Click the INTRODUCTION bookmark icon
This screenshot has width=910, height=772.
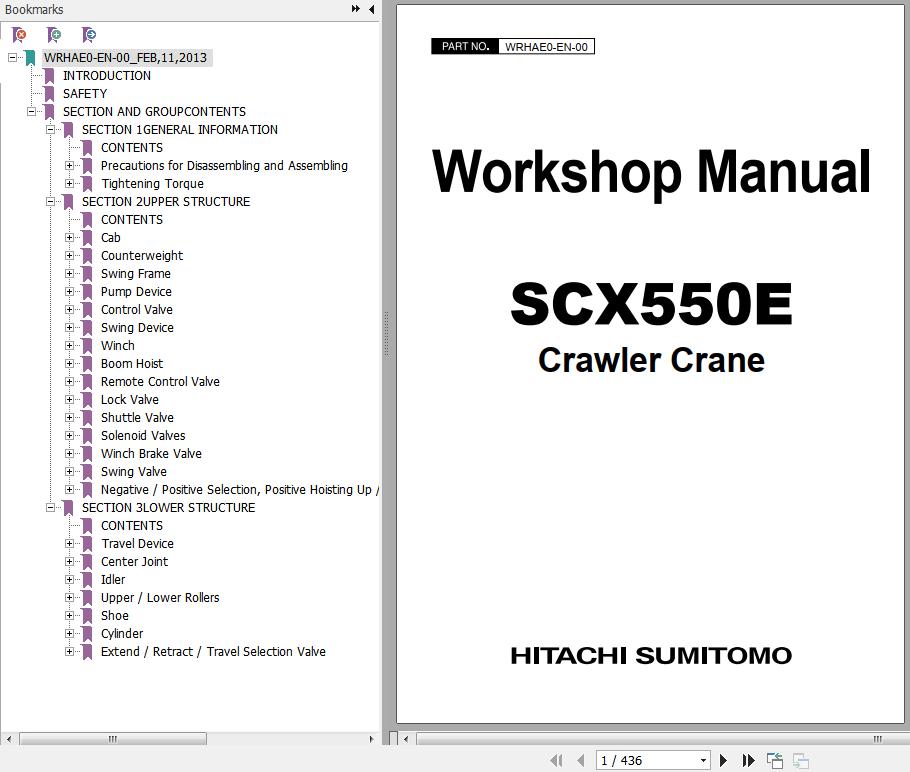49,75
